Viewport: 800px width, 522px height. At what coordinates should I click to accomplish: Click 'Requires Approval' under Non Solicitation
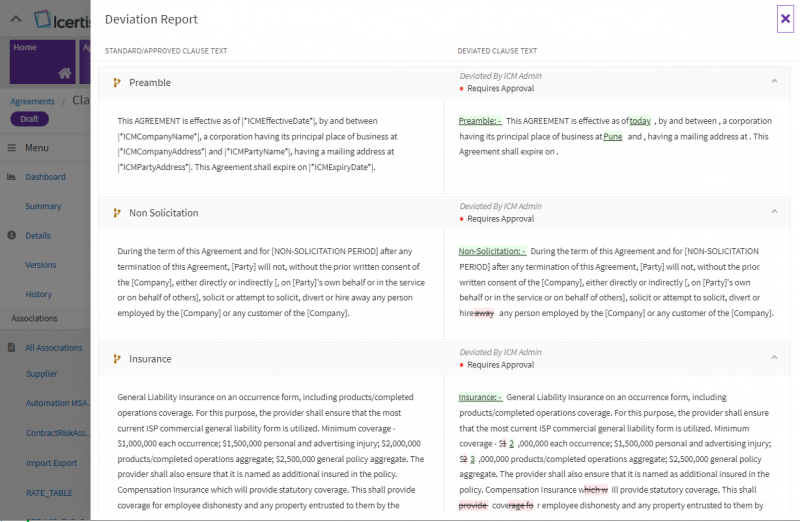point(501,218)
